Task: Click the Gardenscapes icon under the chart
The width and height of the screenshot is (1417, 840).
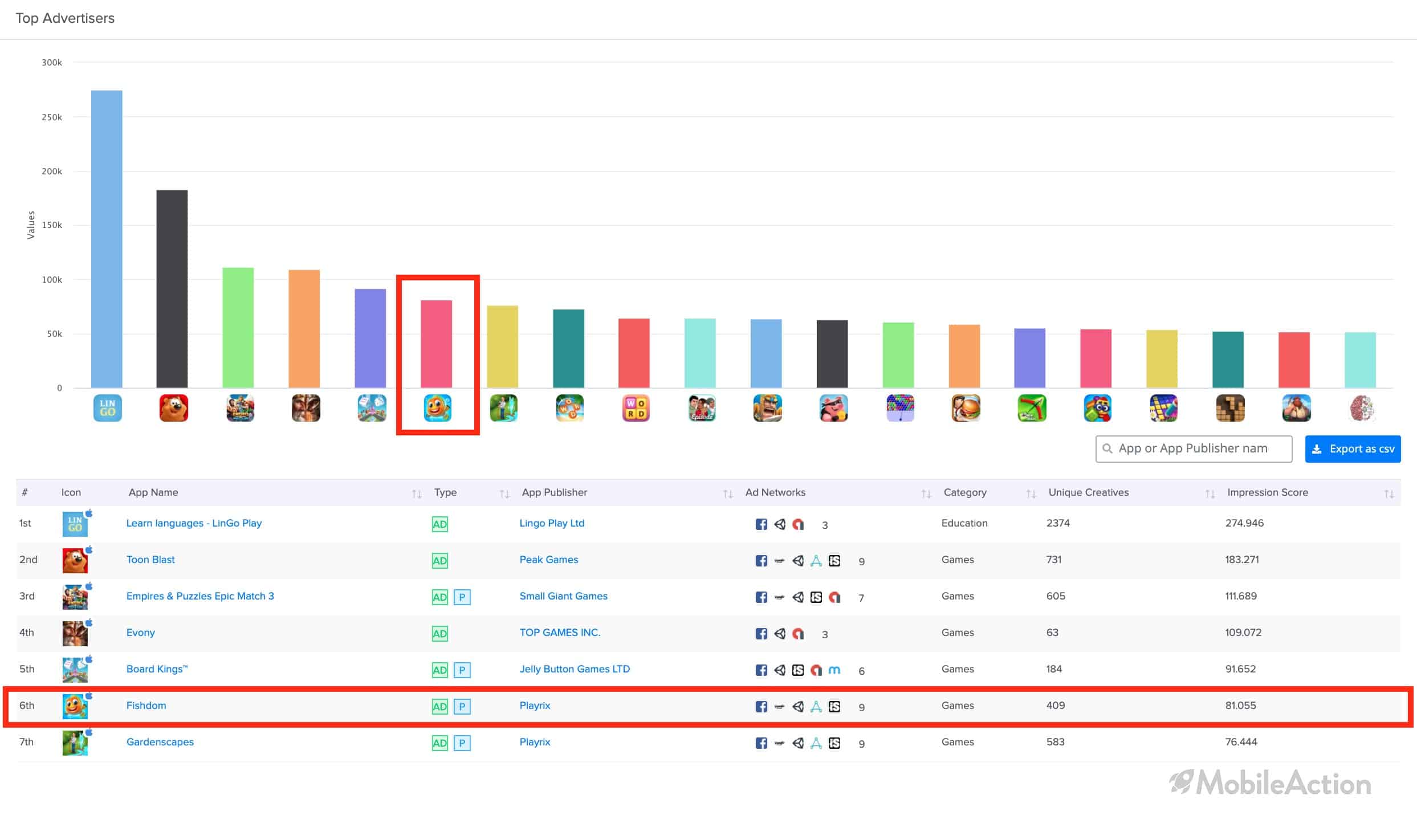Action: (504, 408)
